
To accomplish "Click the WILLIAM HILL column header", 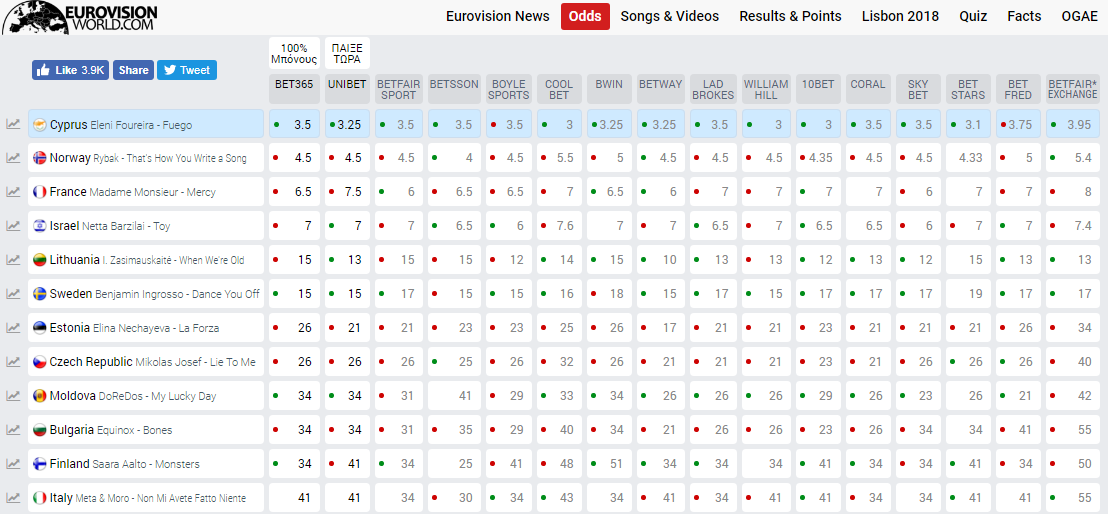I will click(x=766, y=89).
